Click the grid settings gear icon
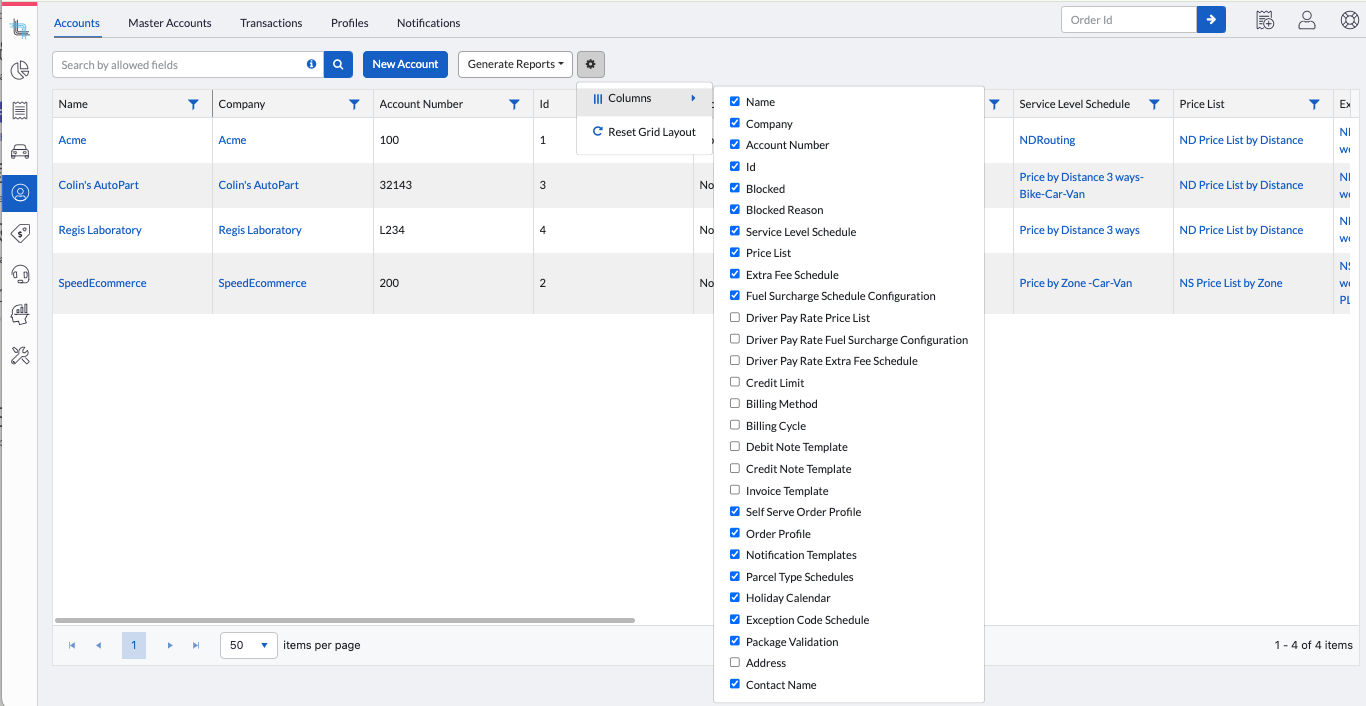 (591, 64)
